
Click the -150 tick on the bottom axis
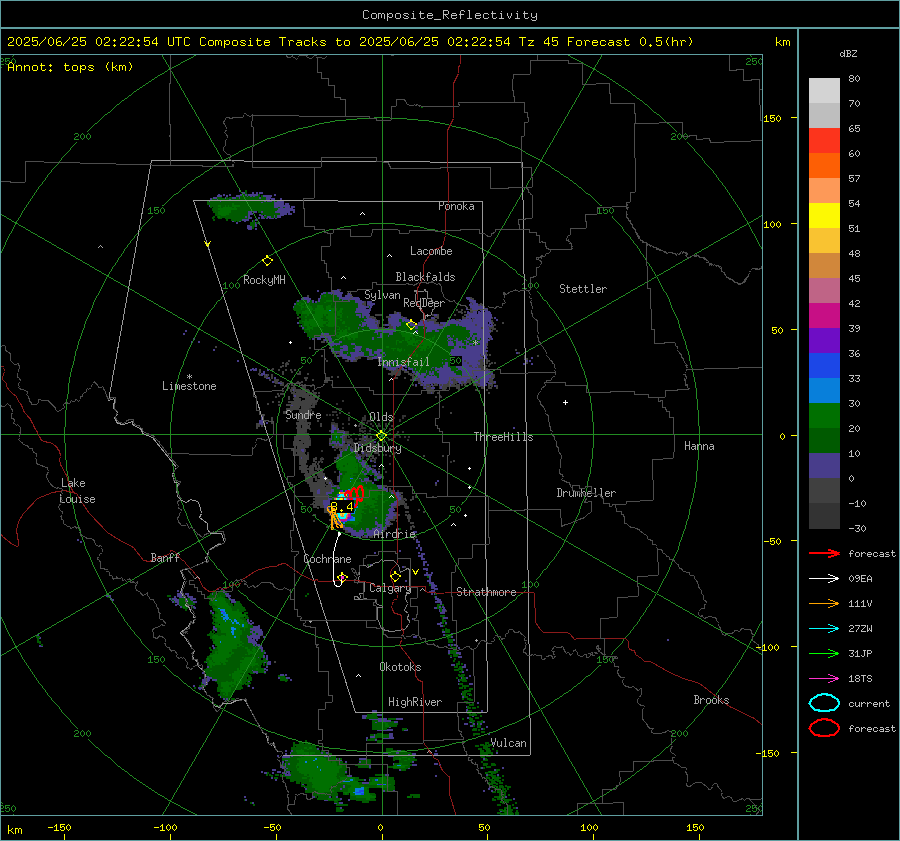(59, 827)
